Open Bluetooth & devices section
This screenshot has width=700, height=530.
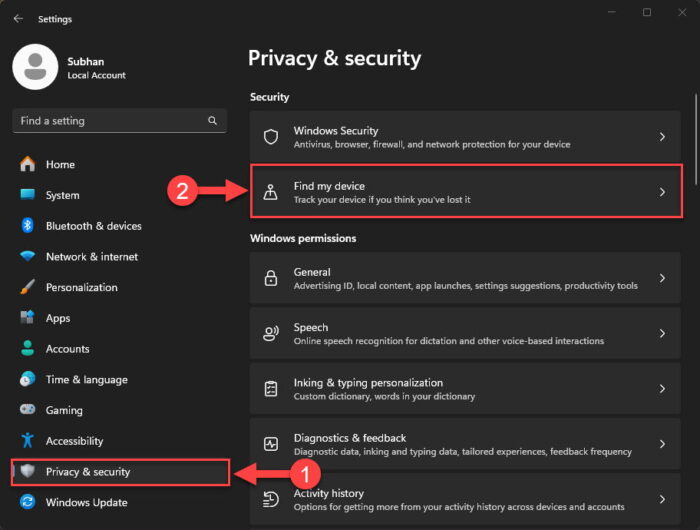[94, 226]
